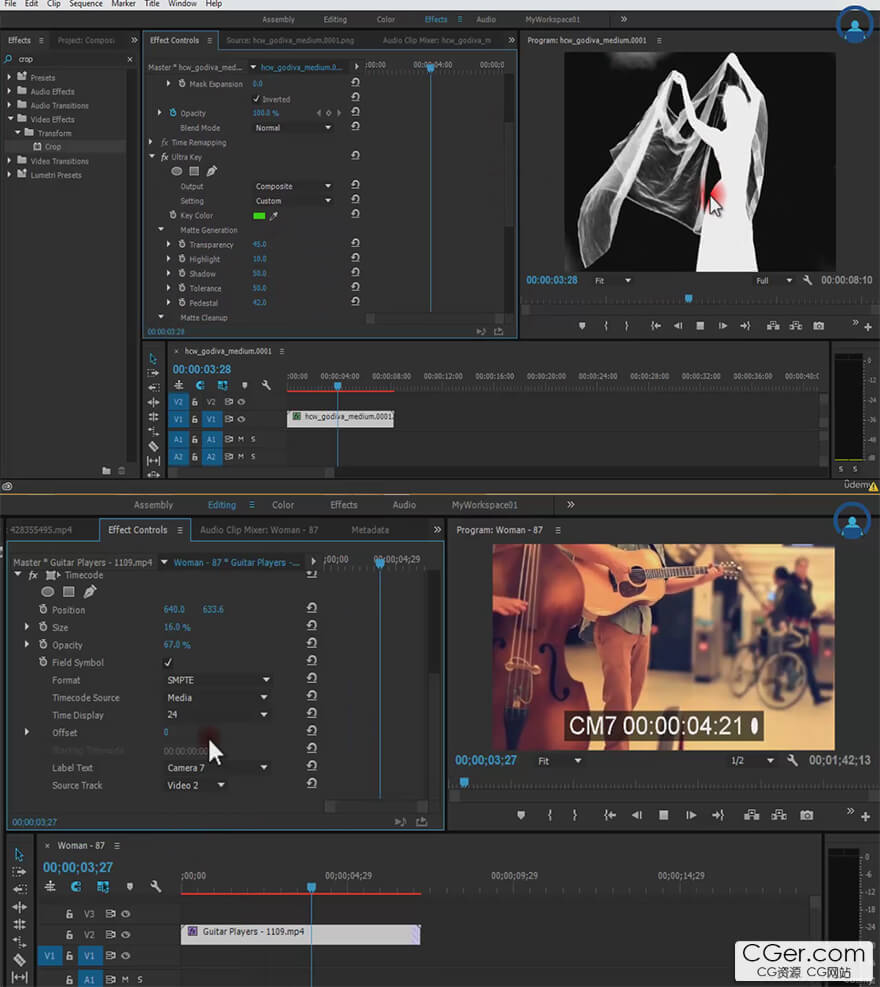Choose pen mask tool under Timecode, lower window

pos(90,592)
